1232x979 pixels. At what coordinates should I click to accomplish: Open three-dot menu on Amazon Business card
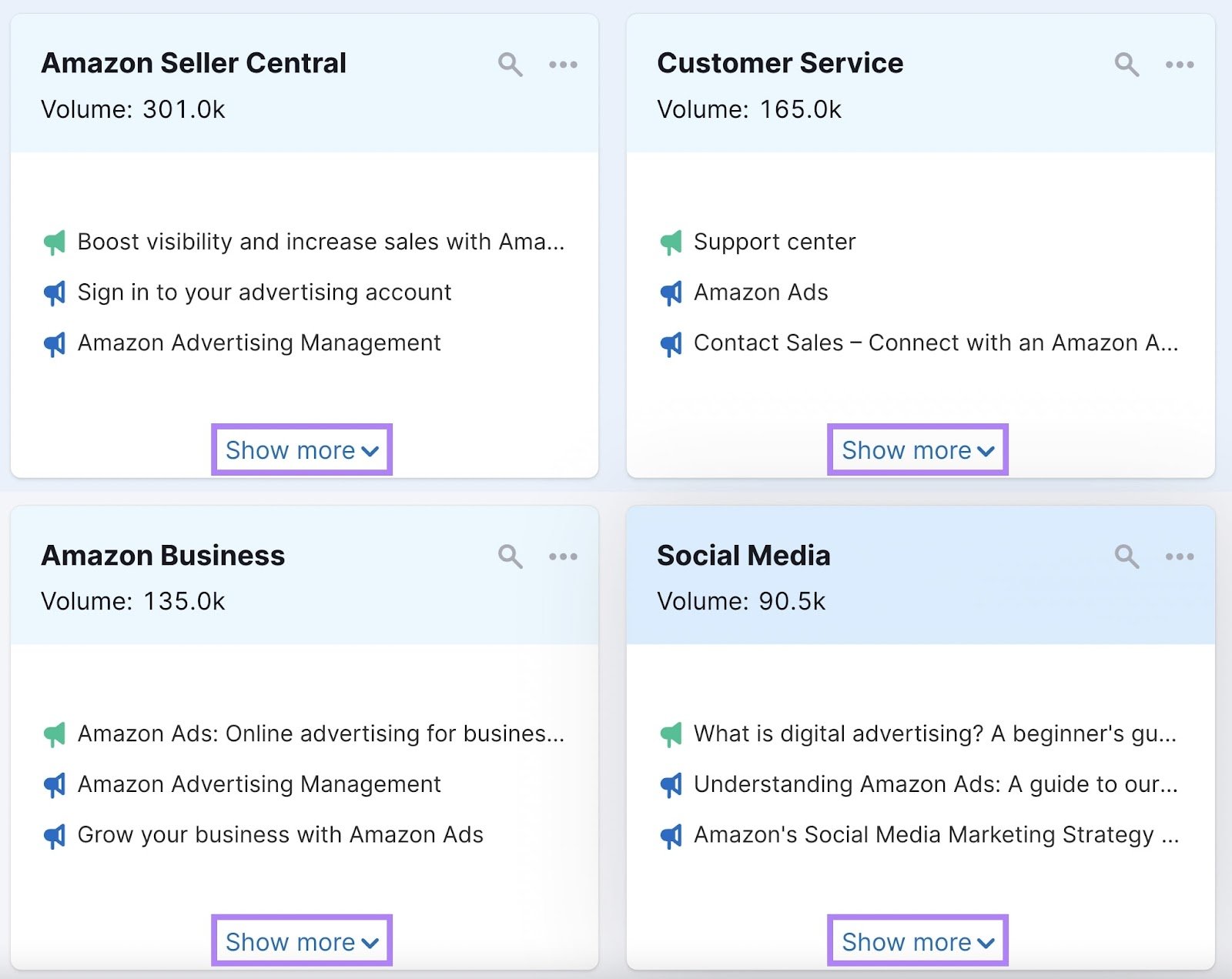coord(563,556)
